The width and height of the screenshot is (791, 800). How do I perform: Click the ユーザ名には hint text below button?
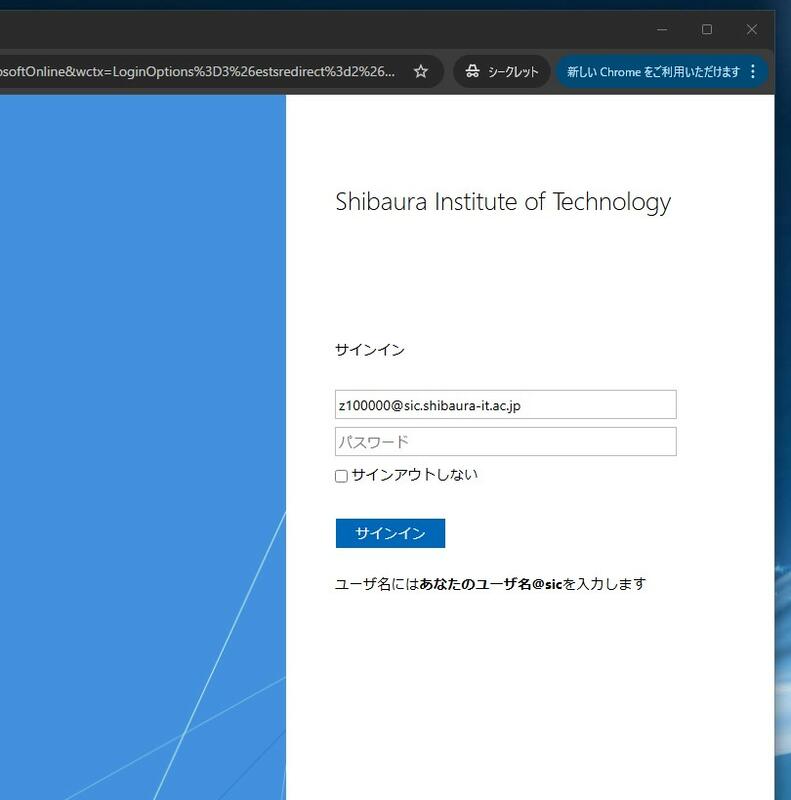(x=377, y=584)
